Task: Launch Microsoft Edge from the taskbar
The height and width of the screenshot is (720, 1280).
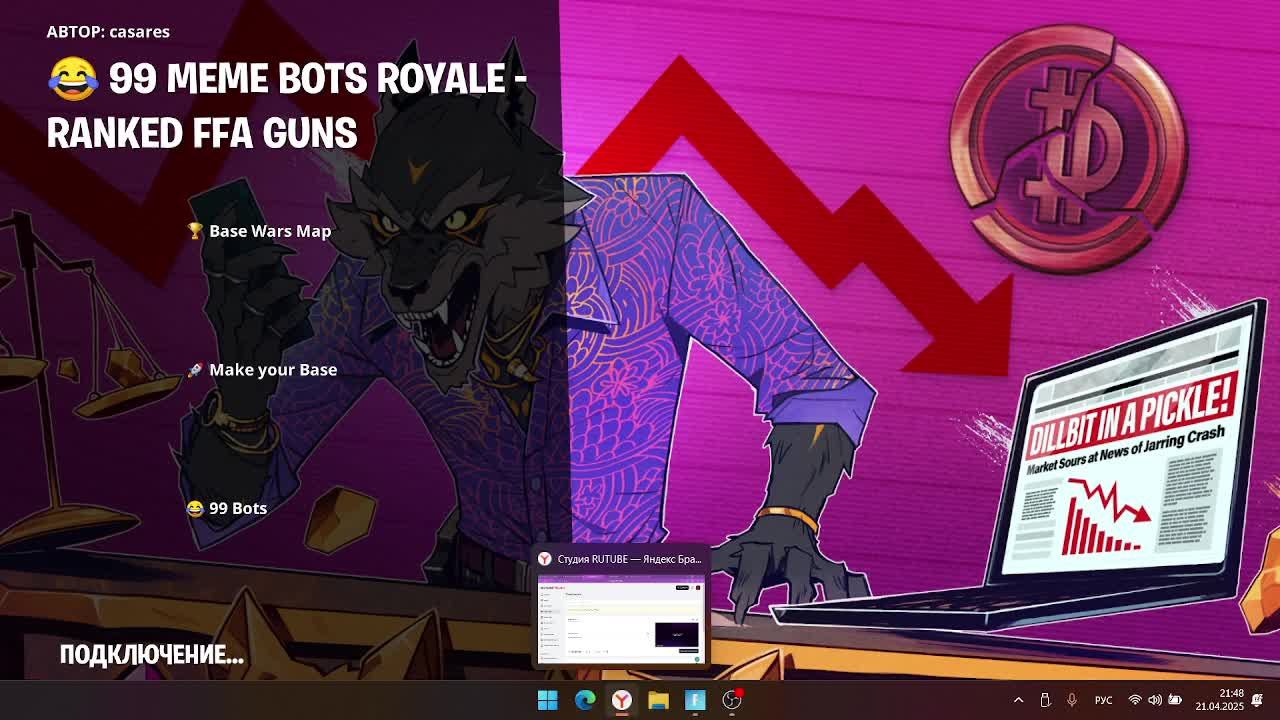Action: pyautogui.click(x=584, y=700)
